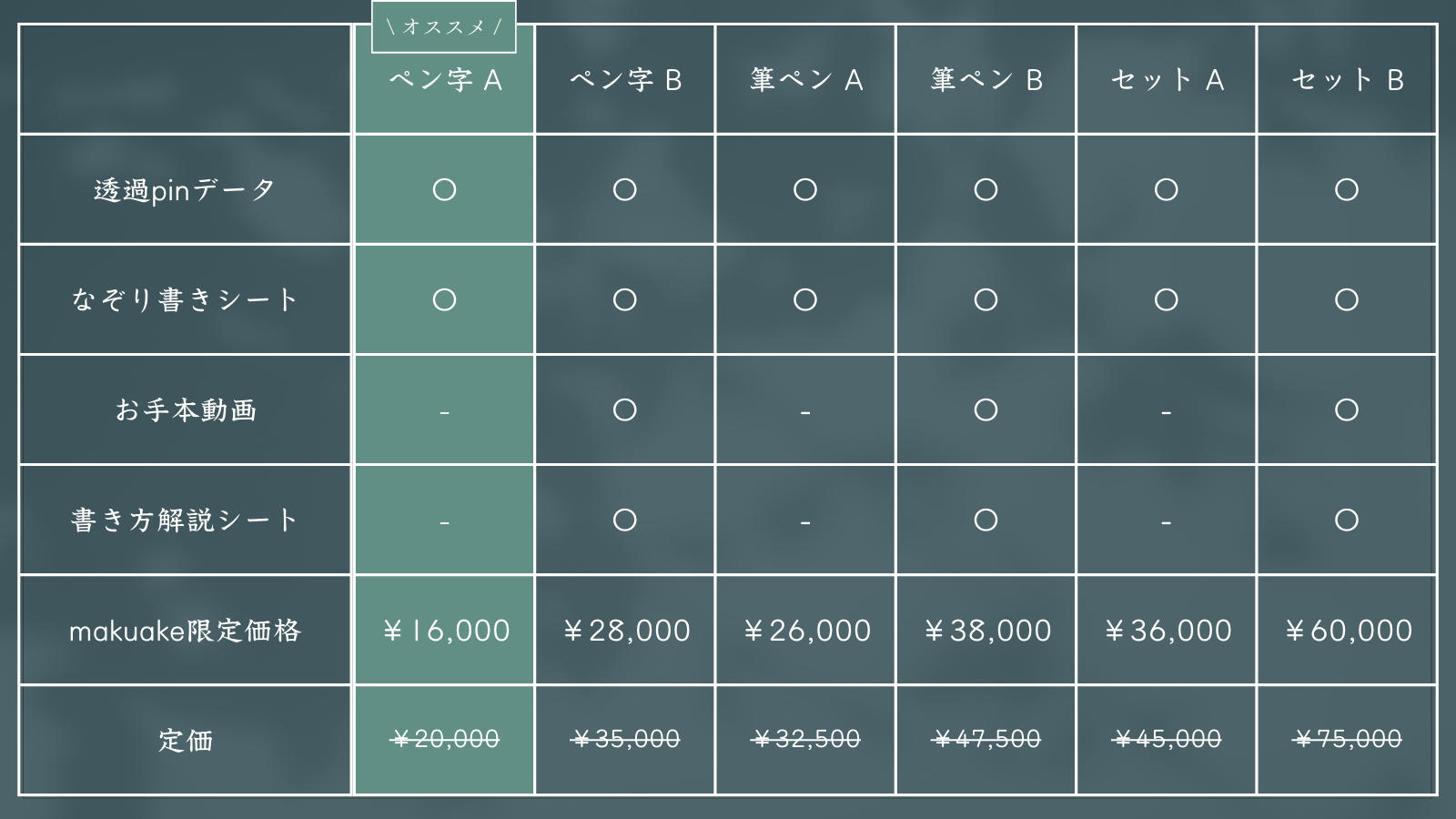Click the struck-through ¥47,500 list price
The height and width of the screenshot is (819, 1456).
coord(986,739)
